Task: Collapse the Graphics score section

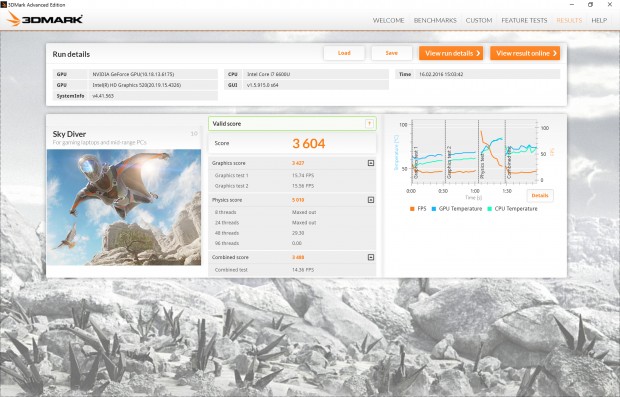Action: tap(371, 163)
